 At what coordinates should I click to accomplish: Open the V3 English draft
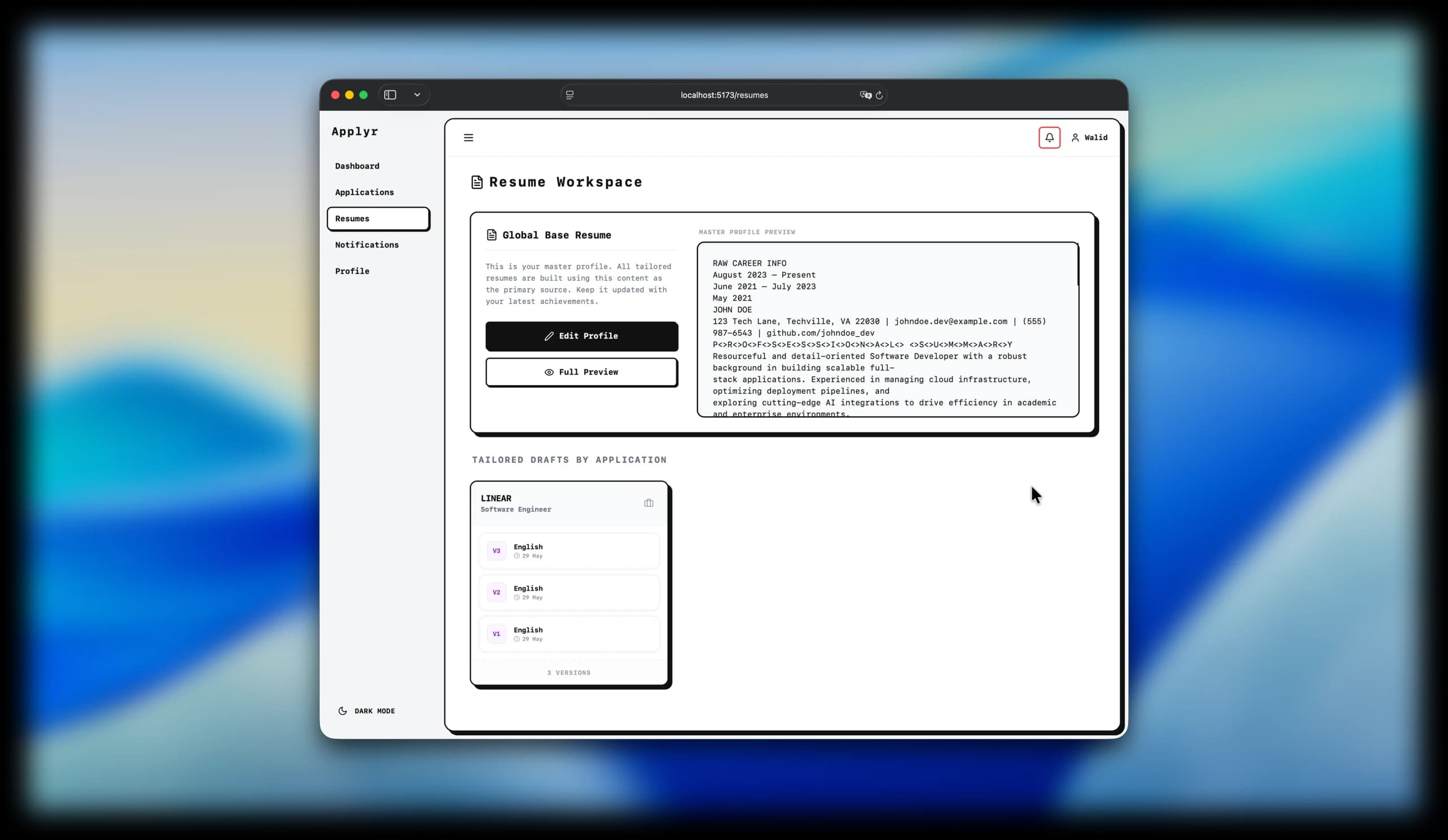coord(569,551)
